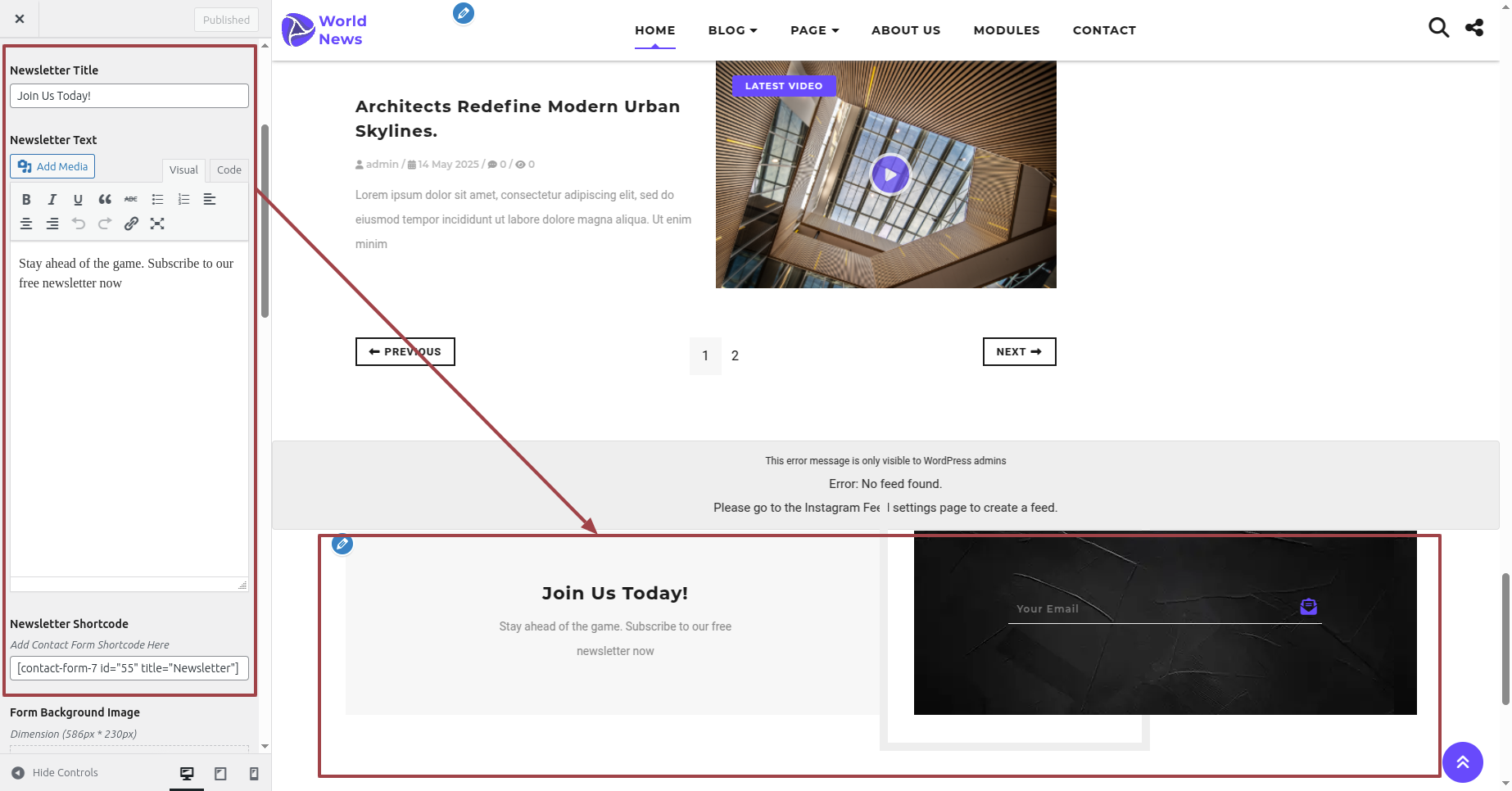Close the customizer with the X icon
The width and height of the screenshot is (1512, 791).
pos(20,19)
